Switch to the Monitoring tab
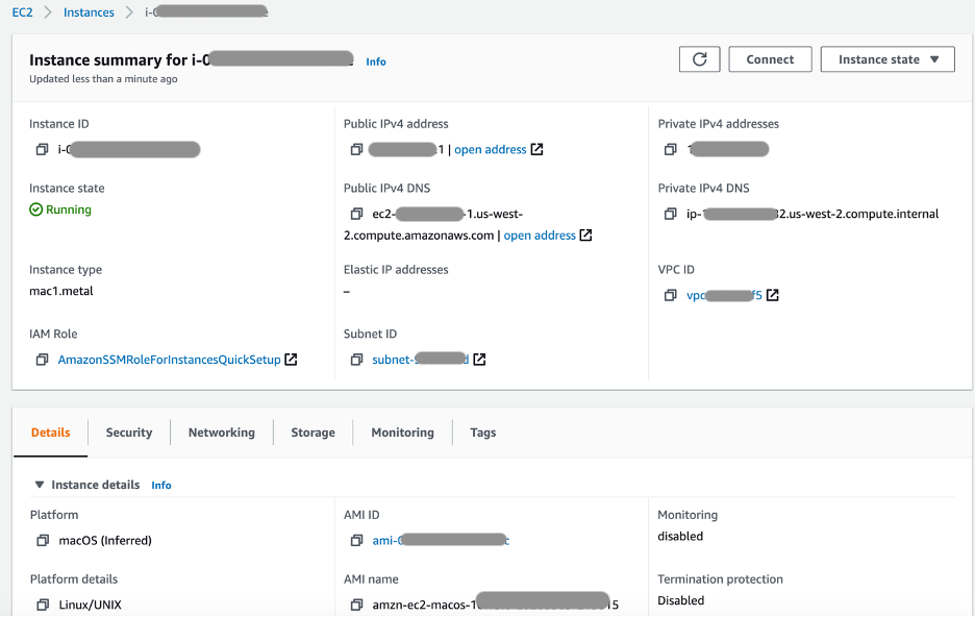This screenshot has width=977, height=618. (x=402, y=432)
